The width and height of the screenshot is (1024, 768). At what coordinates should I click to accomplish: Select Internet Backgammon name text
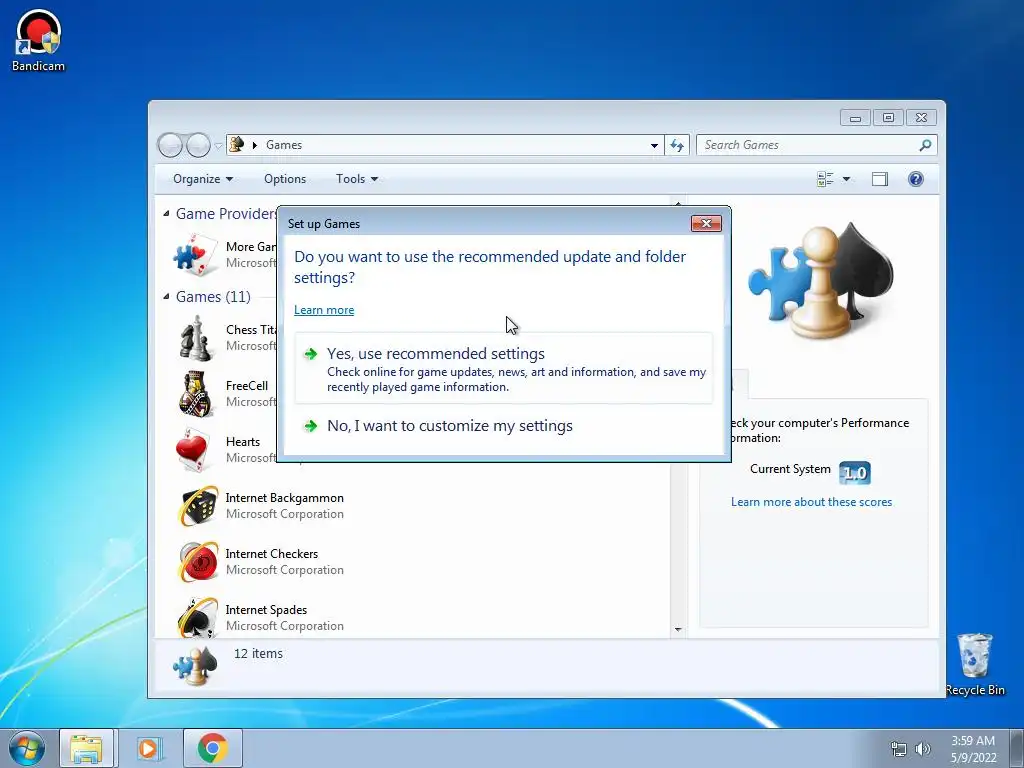285,498
